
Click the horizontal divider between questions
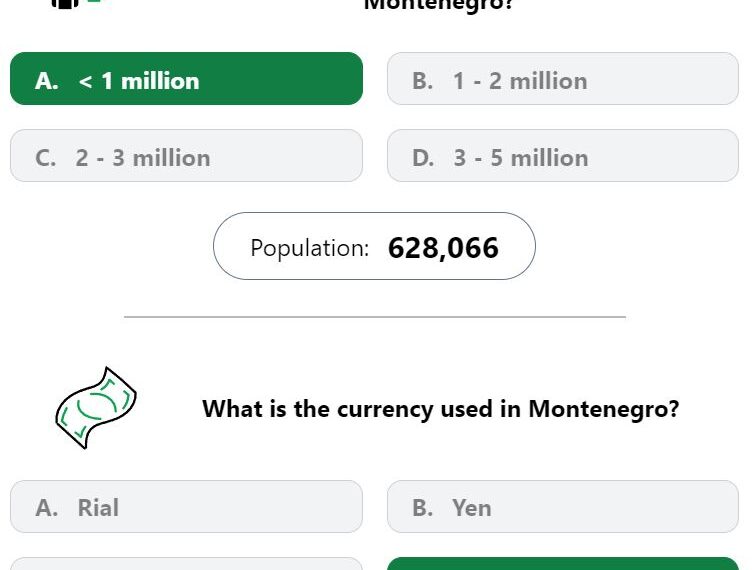tap(375, 317)
